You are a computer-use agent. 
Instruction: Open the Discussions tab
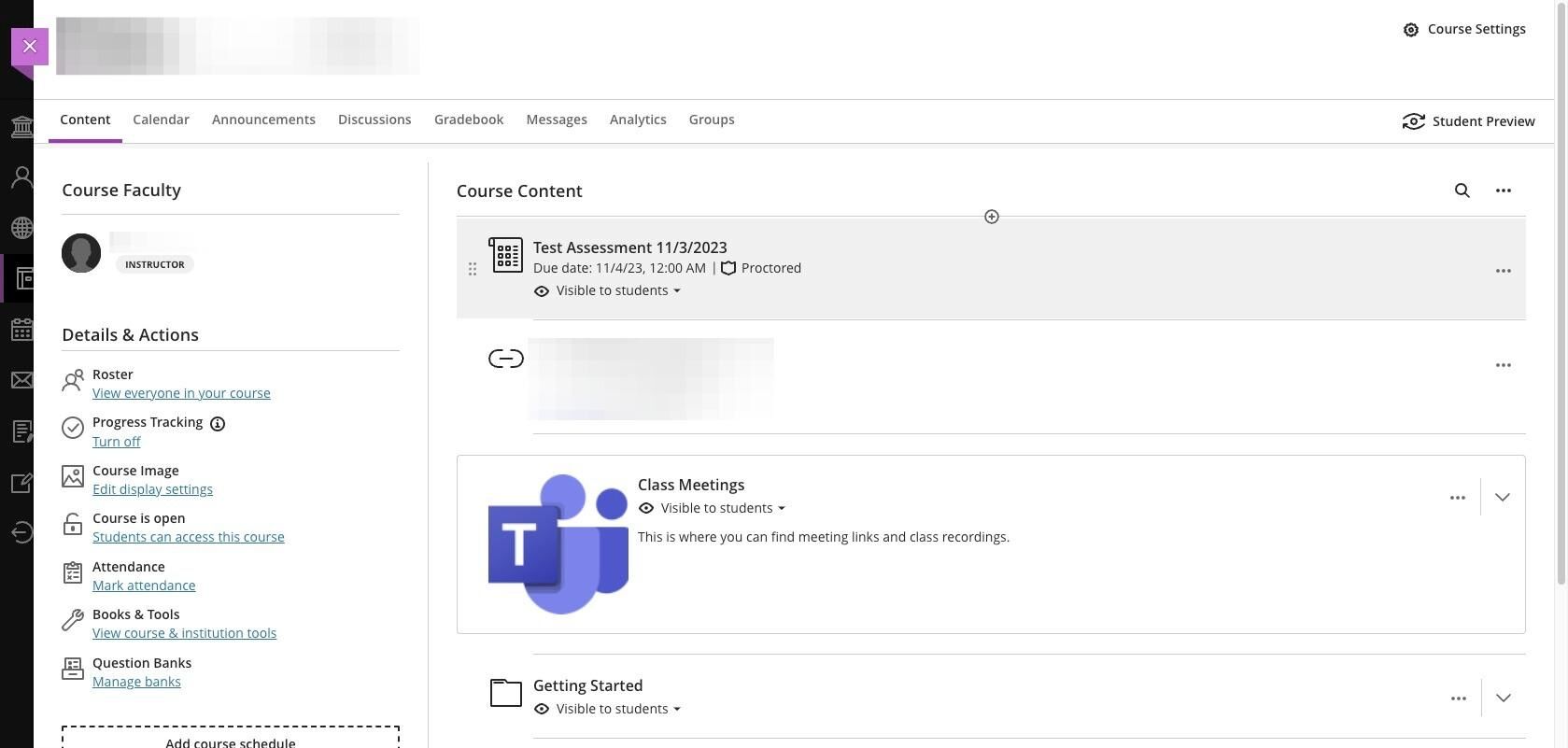[x=374, y=120]
